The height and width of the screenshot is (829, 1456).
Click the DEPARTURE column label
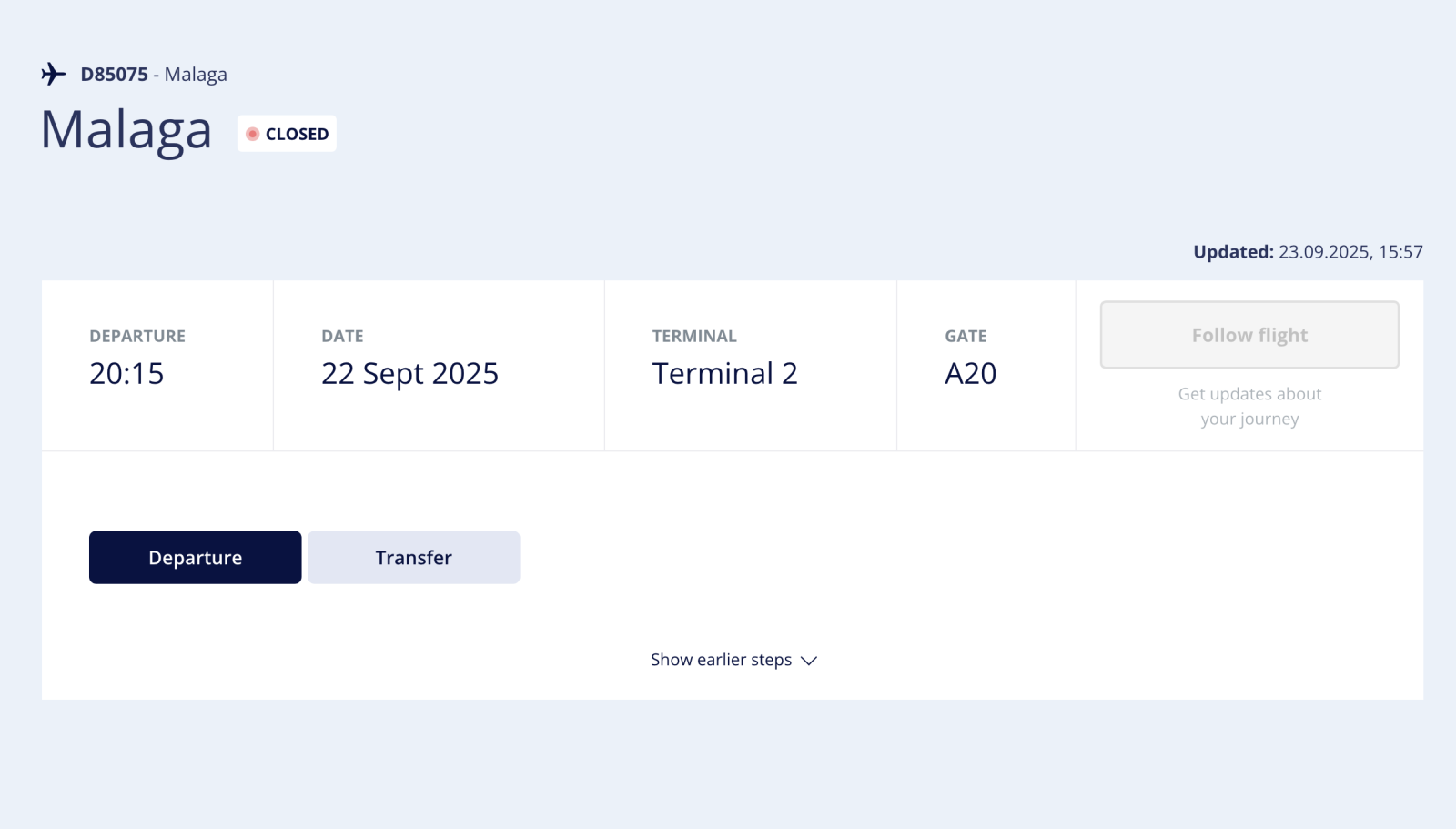pos(137,336)
